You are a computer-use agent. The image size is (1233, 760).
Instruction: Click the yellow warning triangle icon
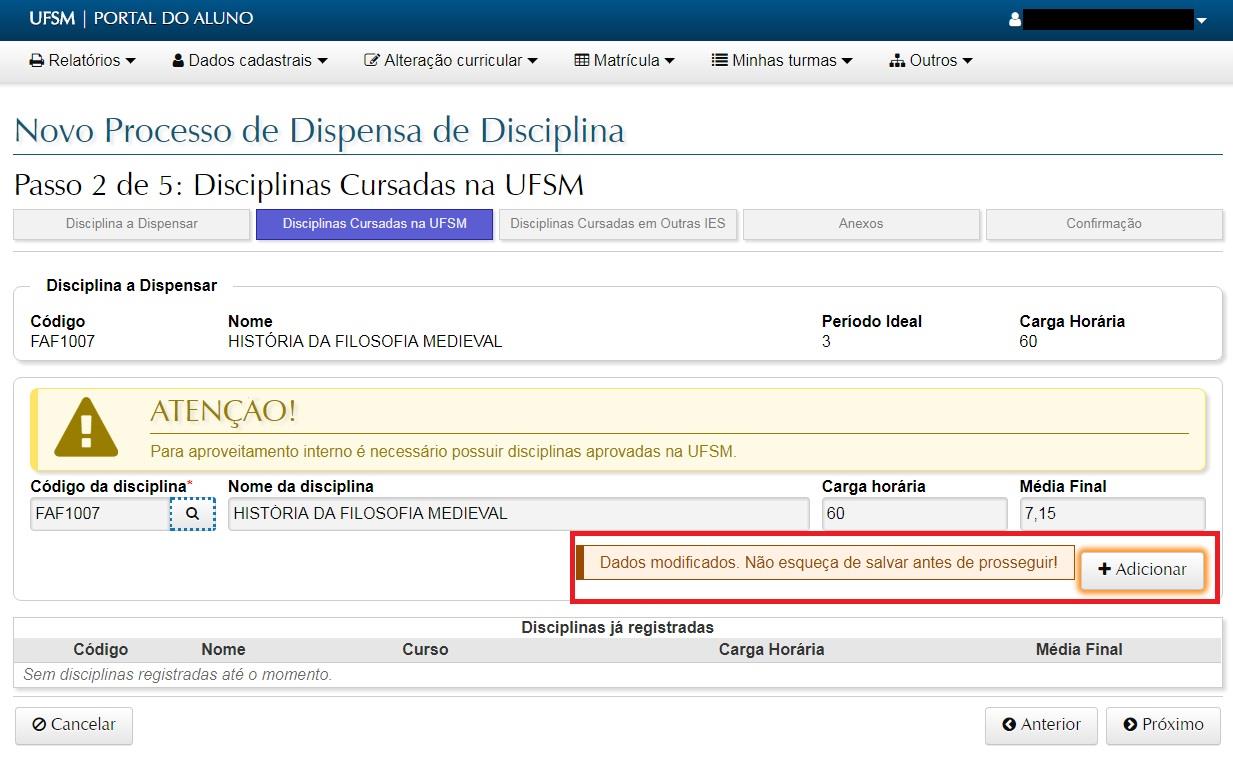tap(86, 427)
